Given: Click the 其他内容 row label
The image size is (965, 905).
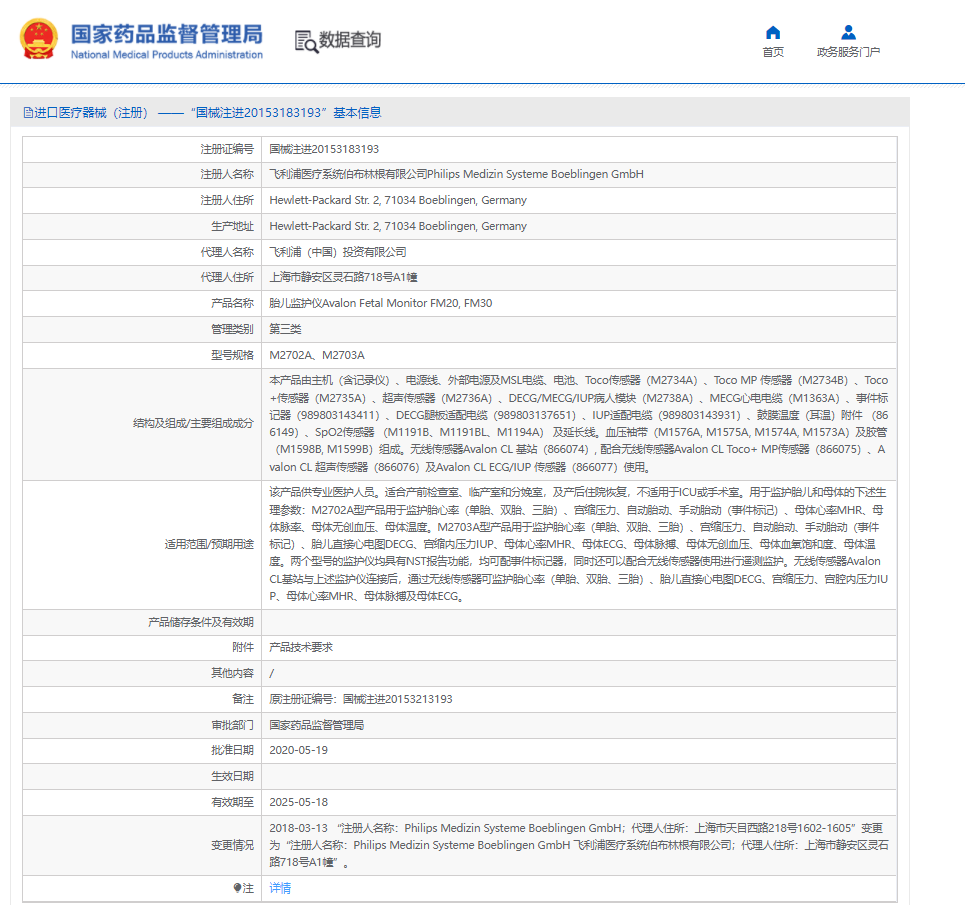Looking at the screenshot, I should [x=233, y=673].
